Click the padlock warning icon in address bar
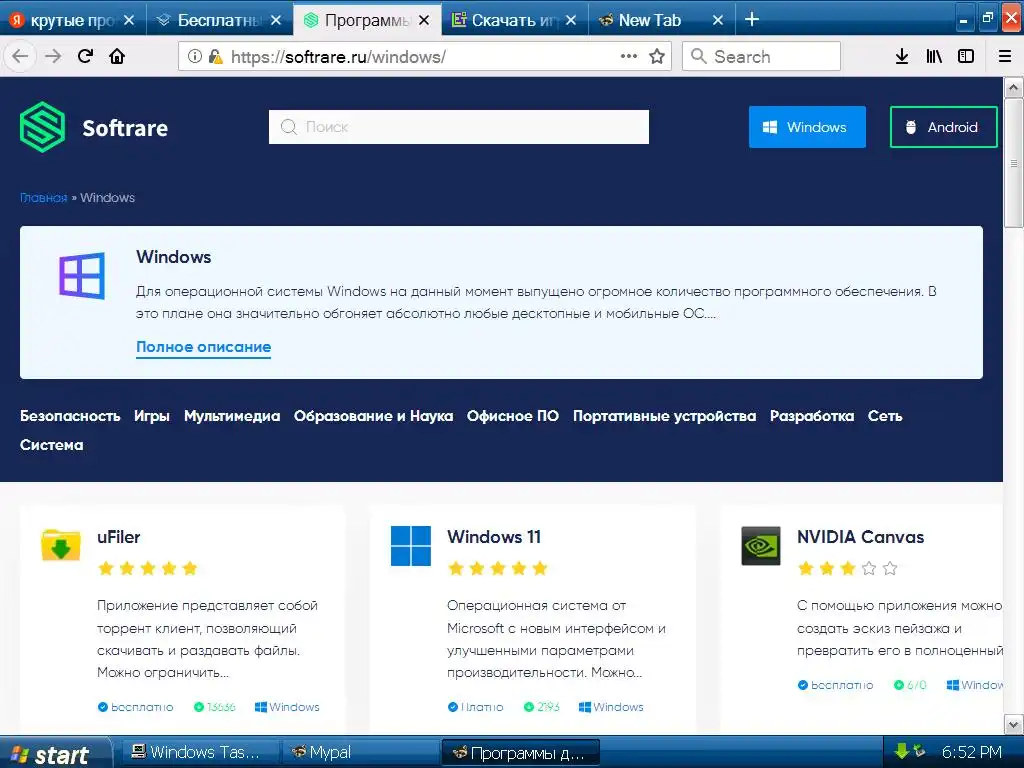This screenshot has height=768, width=1024. point(216,56)
